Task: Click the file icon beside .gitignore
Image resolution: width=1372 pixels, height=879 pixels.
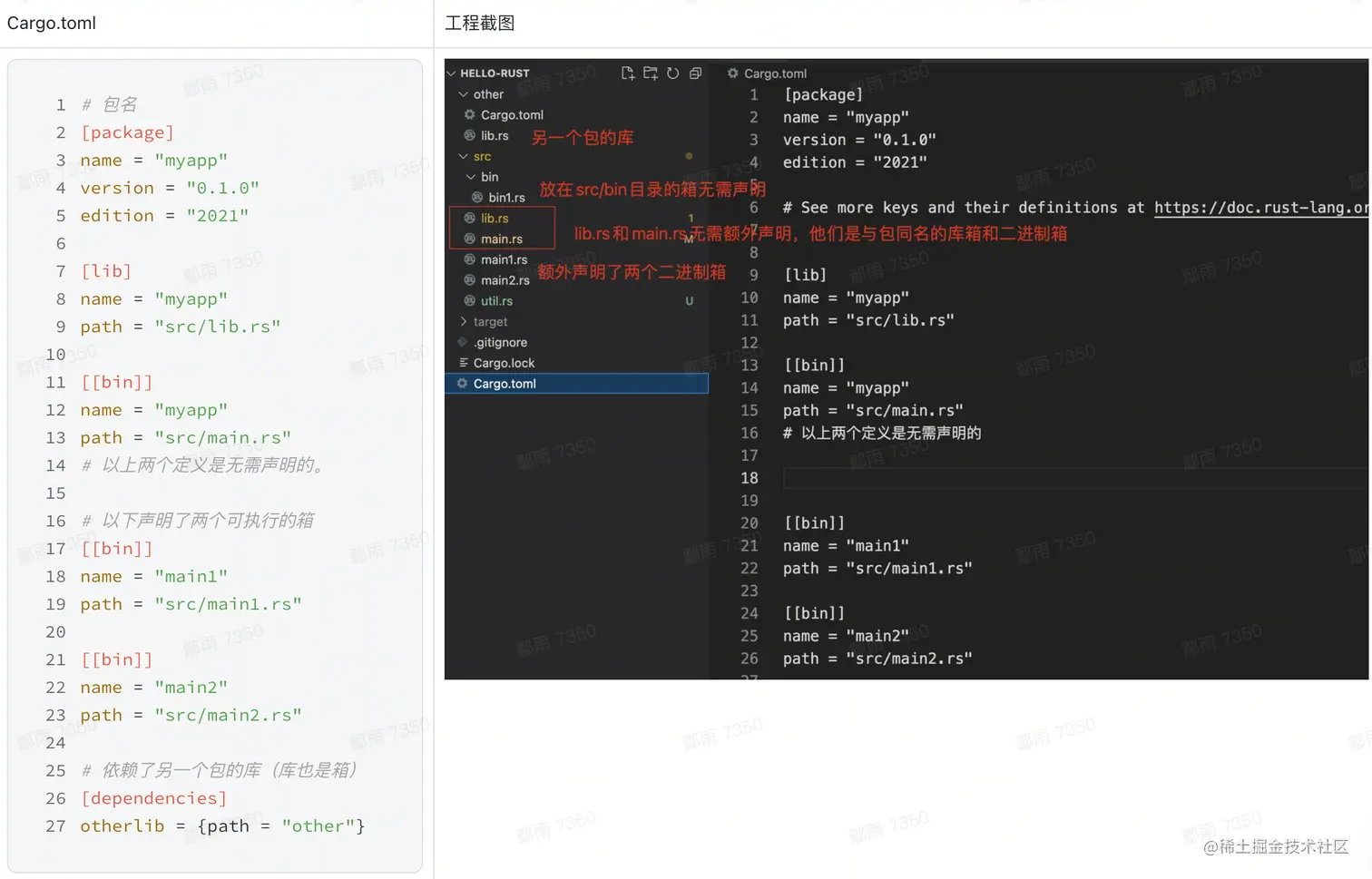Action: (463, 342)
